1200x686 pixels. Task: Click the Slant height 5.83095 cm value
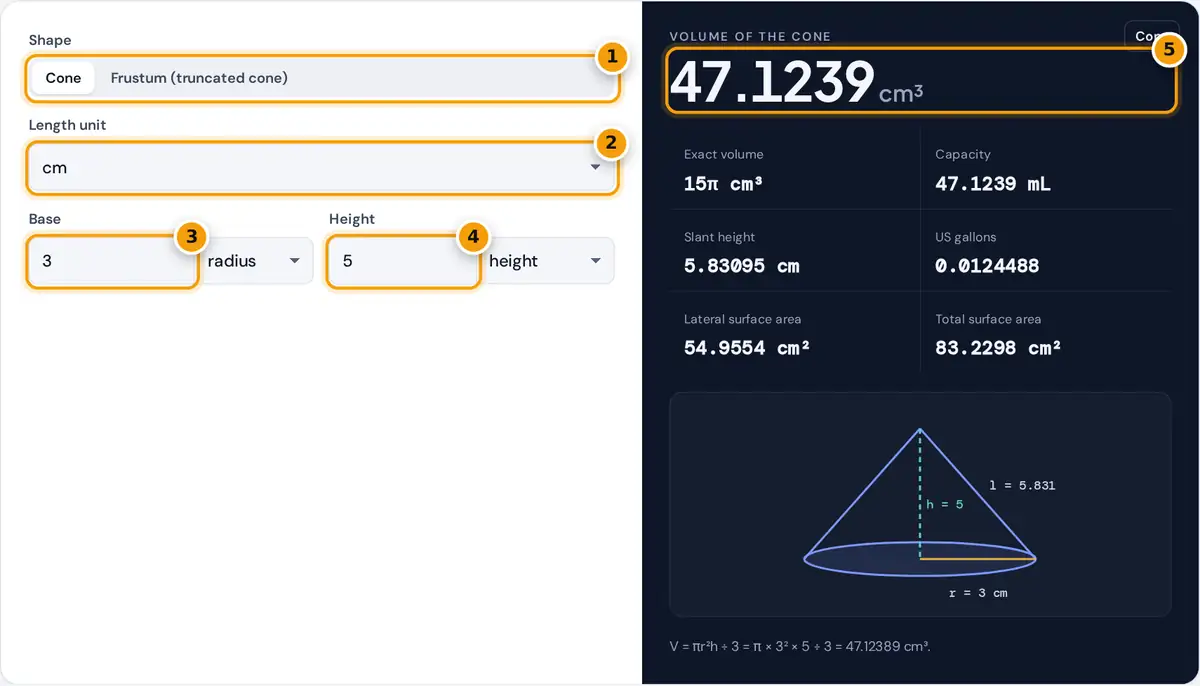(741, 266)
